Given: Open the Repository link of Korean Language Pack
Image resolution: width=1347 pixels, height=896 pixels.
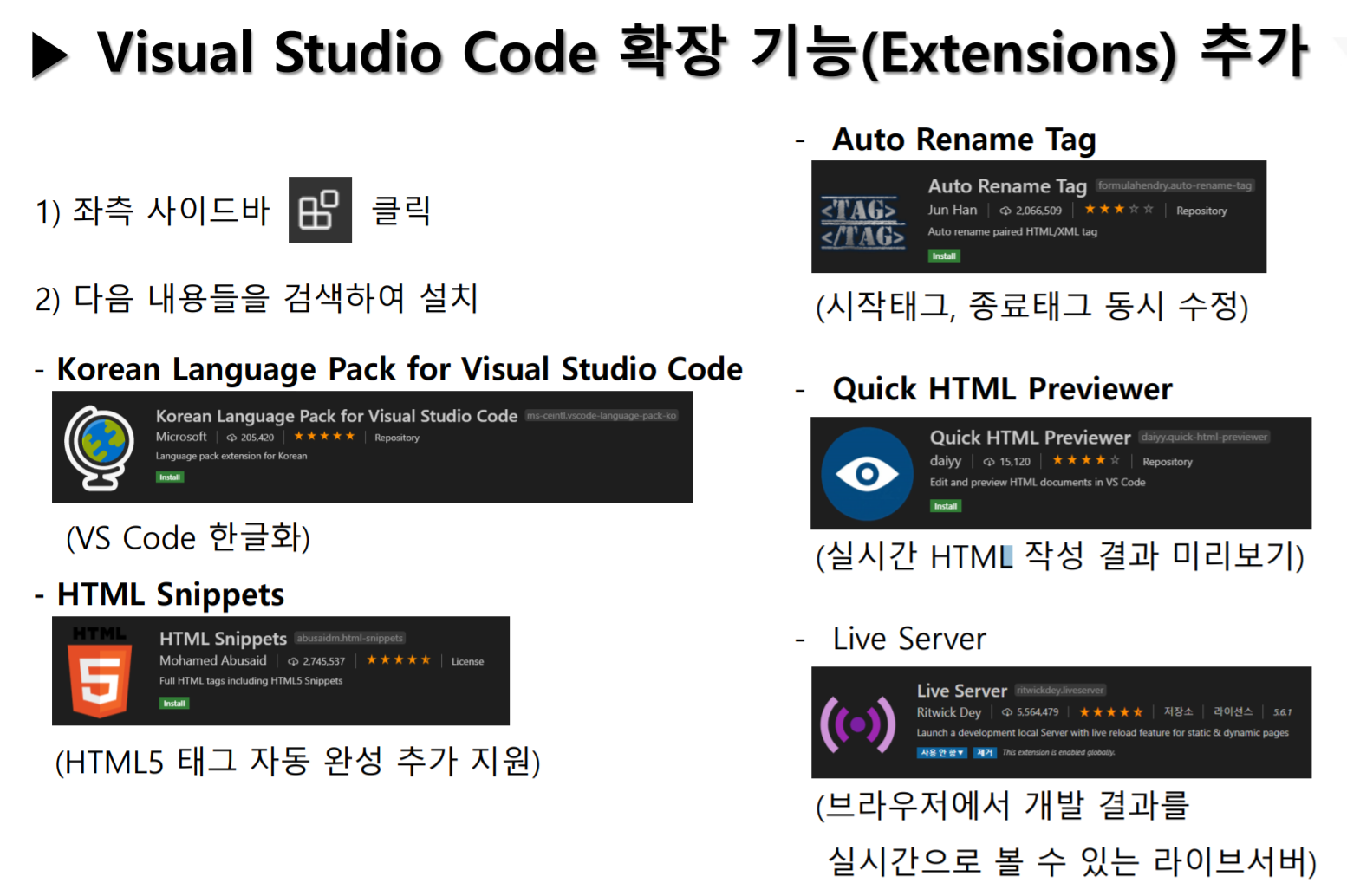Looking at the screenshot, I should click(x=397, y=438).
